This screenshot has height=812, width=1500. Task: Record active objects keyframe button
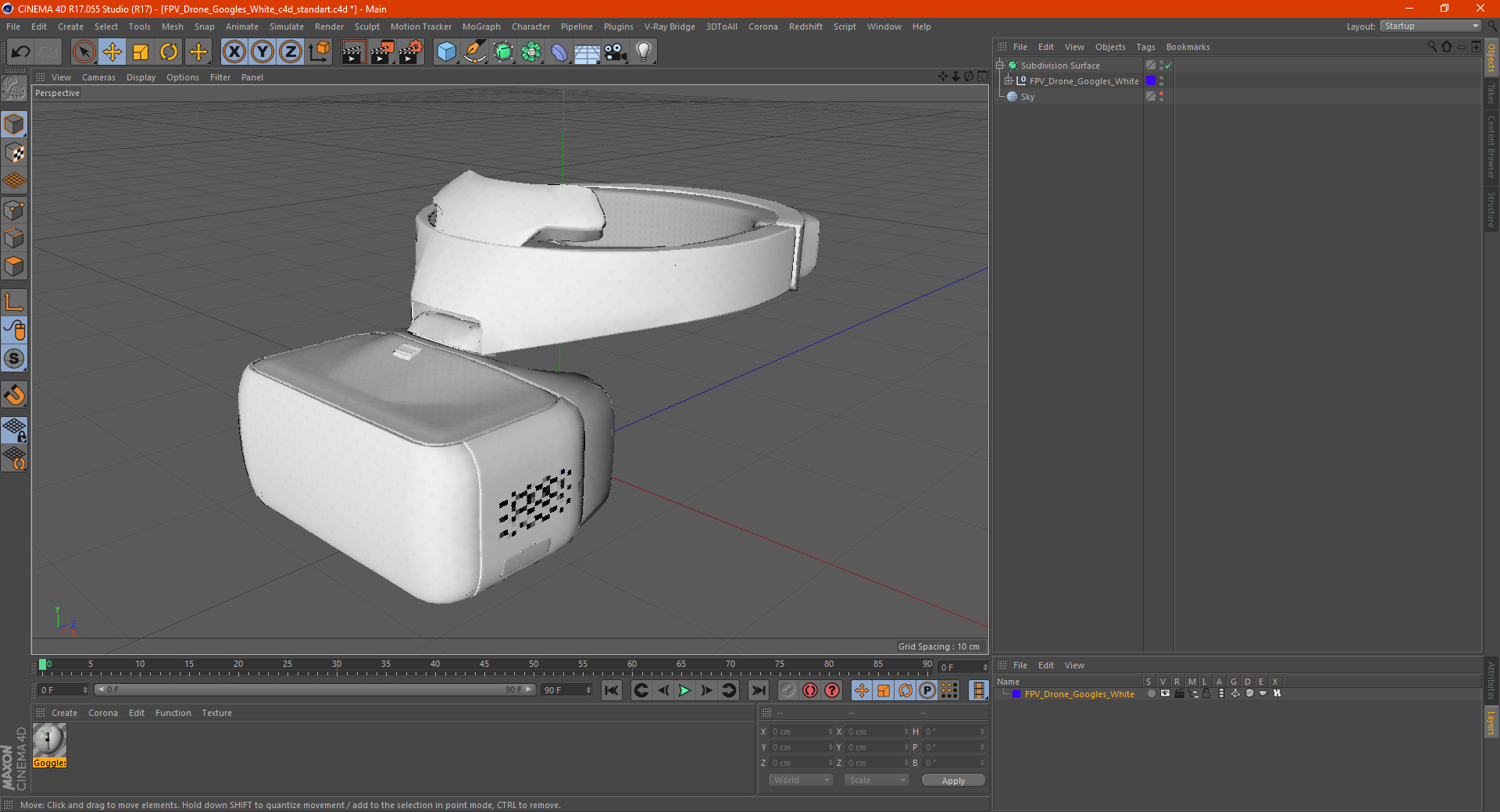[787, 690]
